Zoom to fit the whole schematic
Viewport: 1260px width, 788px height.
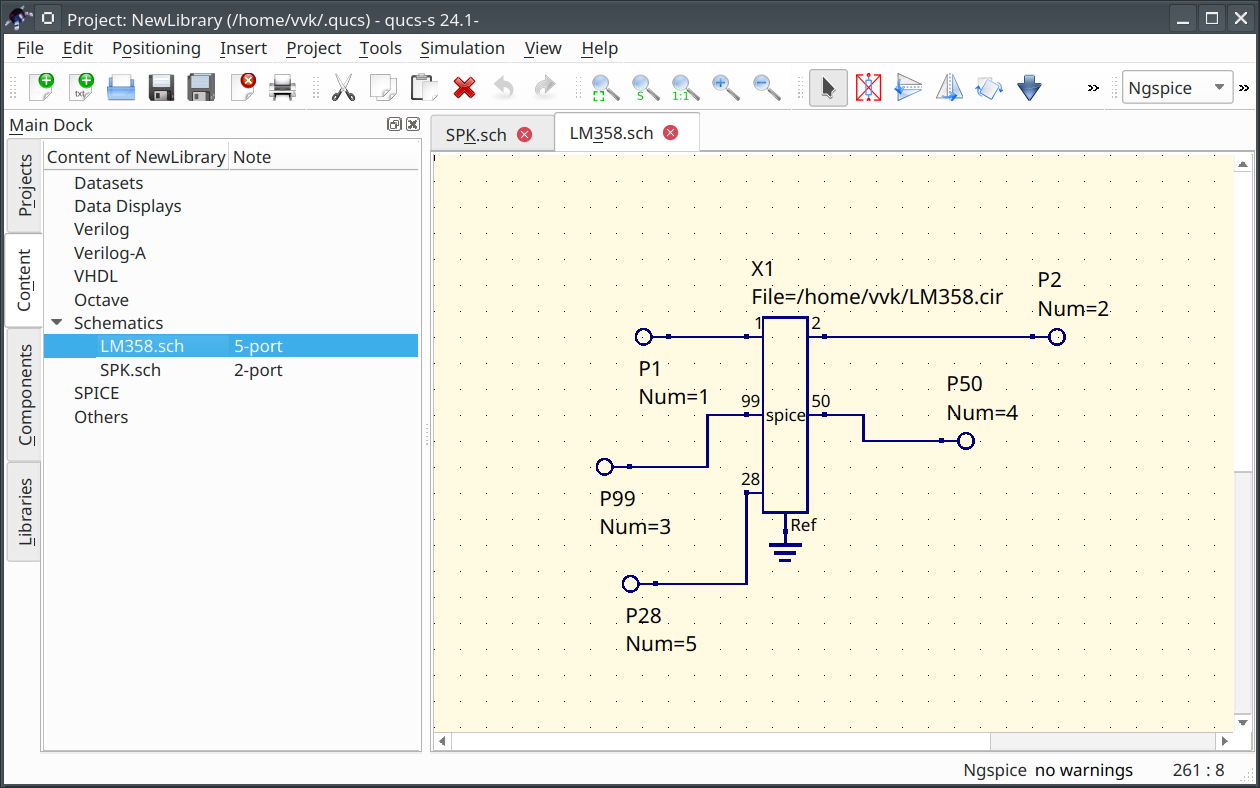tap(605, 88)
